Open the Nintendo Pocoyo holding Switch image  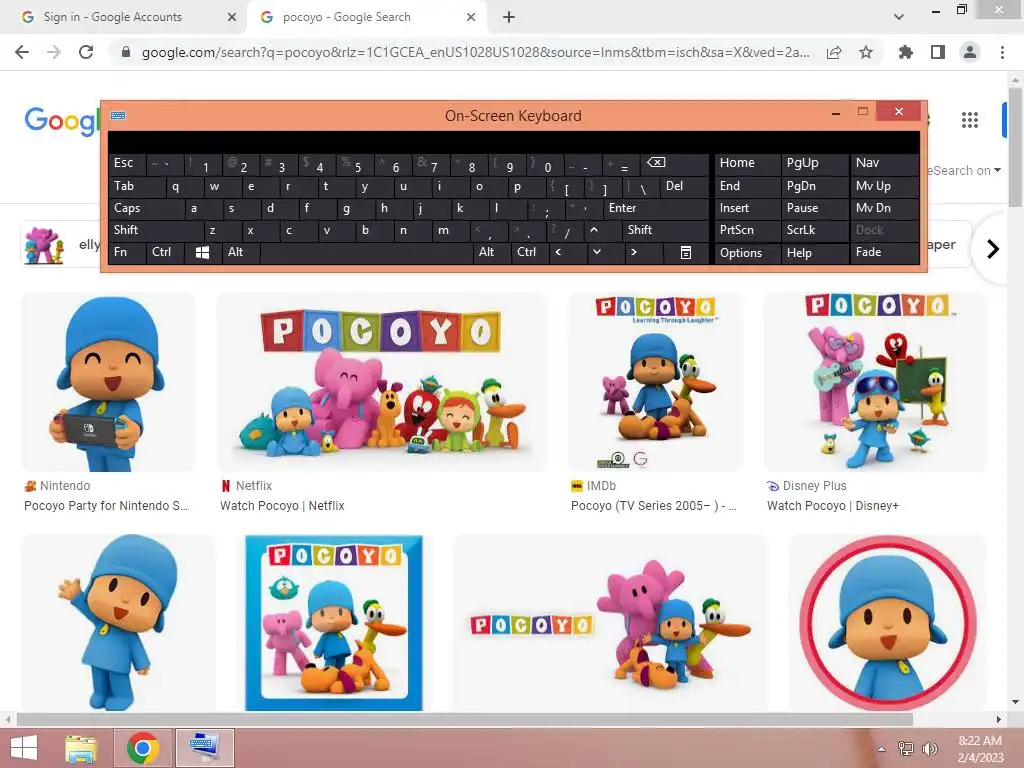[108, 383]
